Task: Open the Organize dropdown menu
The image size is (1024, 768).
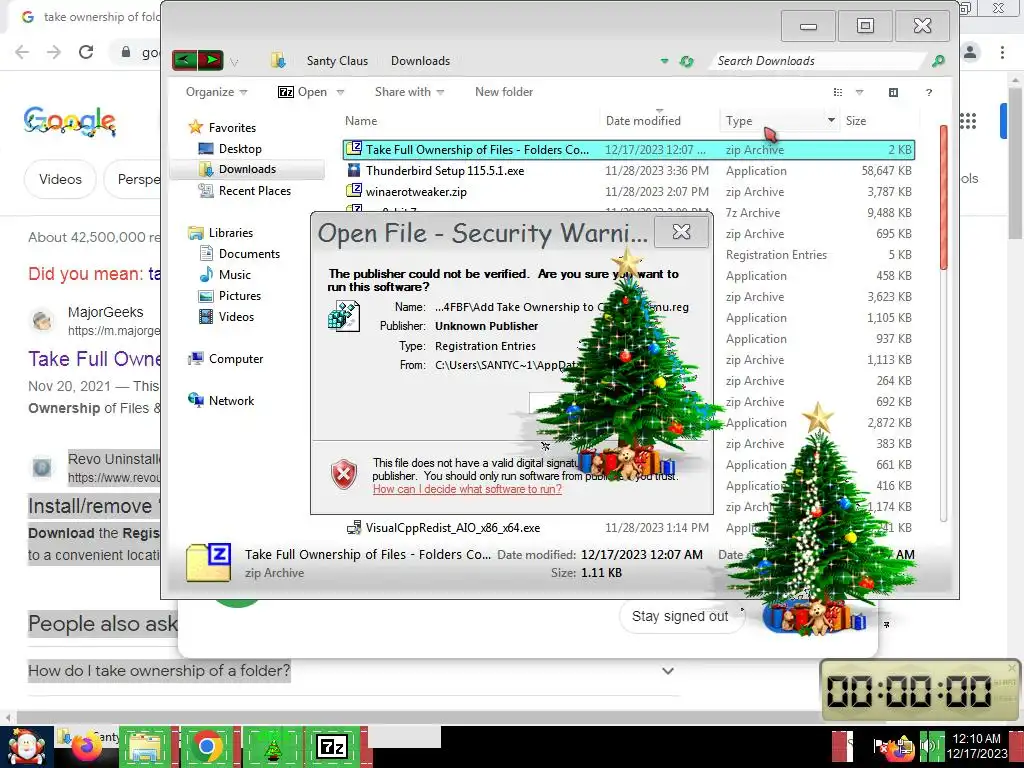Action: (216, 92)
